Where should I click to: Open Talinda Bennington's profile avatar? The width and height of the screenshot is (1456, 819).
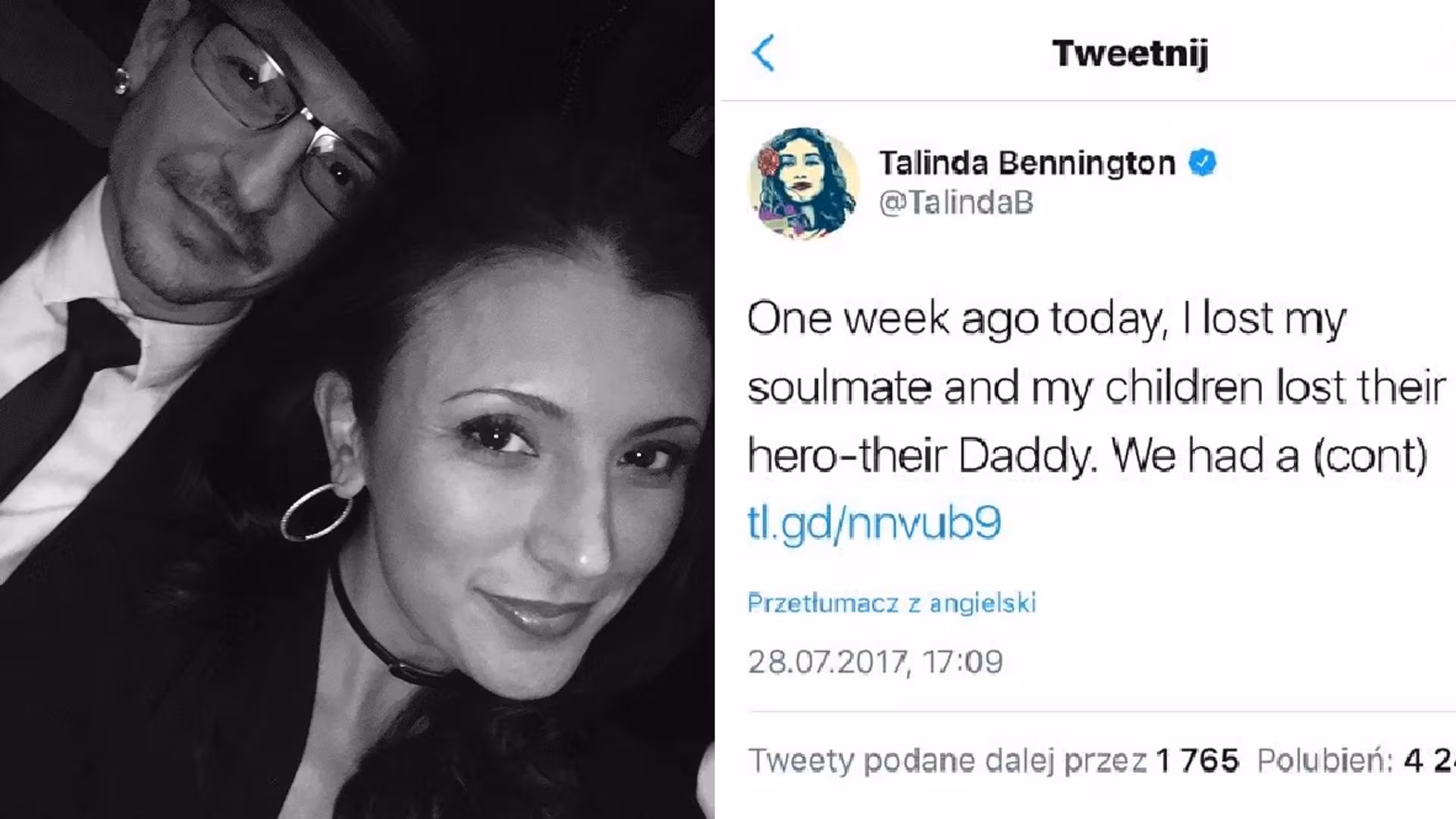804,183
